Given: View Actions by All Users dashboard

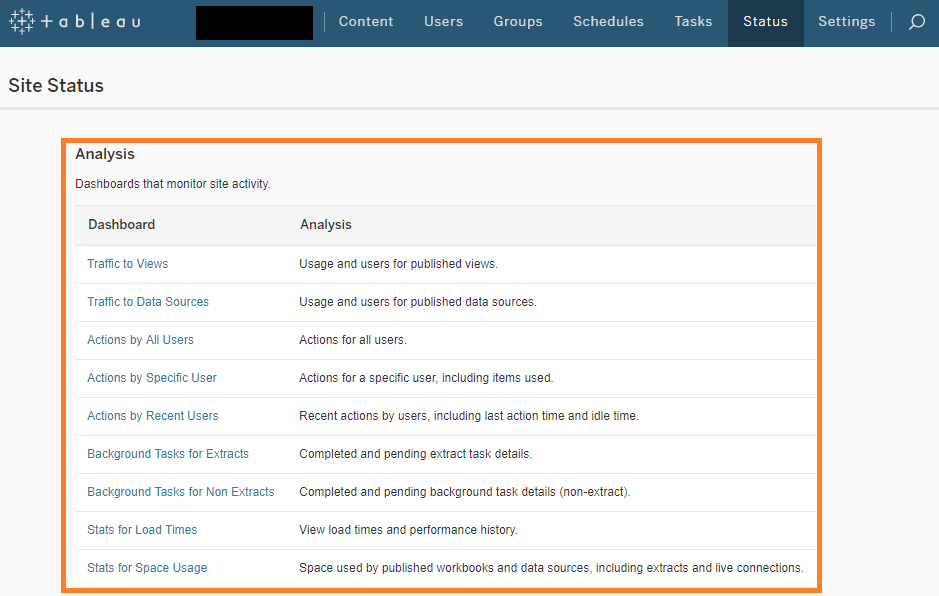Looking at the screenshot, I should coord(140,340).
